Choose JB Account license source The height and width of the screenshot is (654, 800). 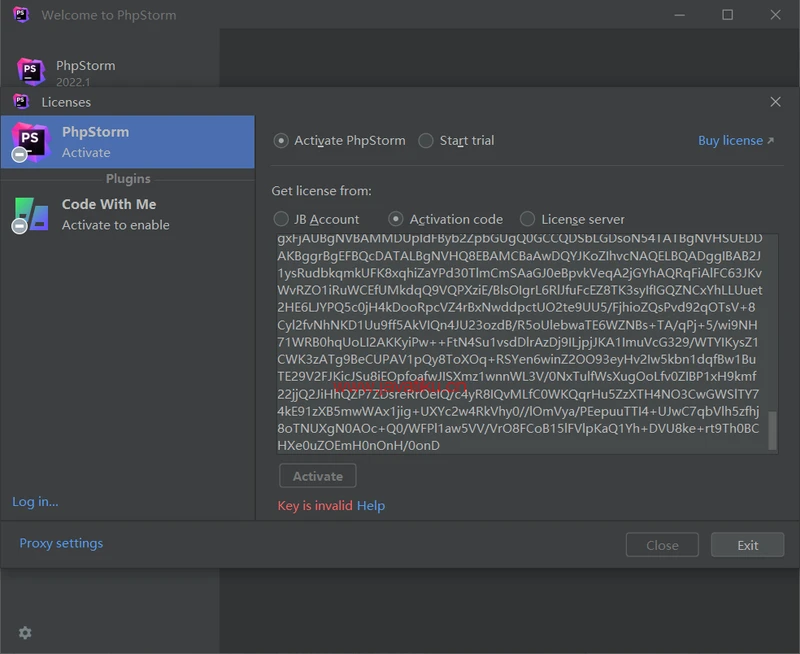(281, 219)
